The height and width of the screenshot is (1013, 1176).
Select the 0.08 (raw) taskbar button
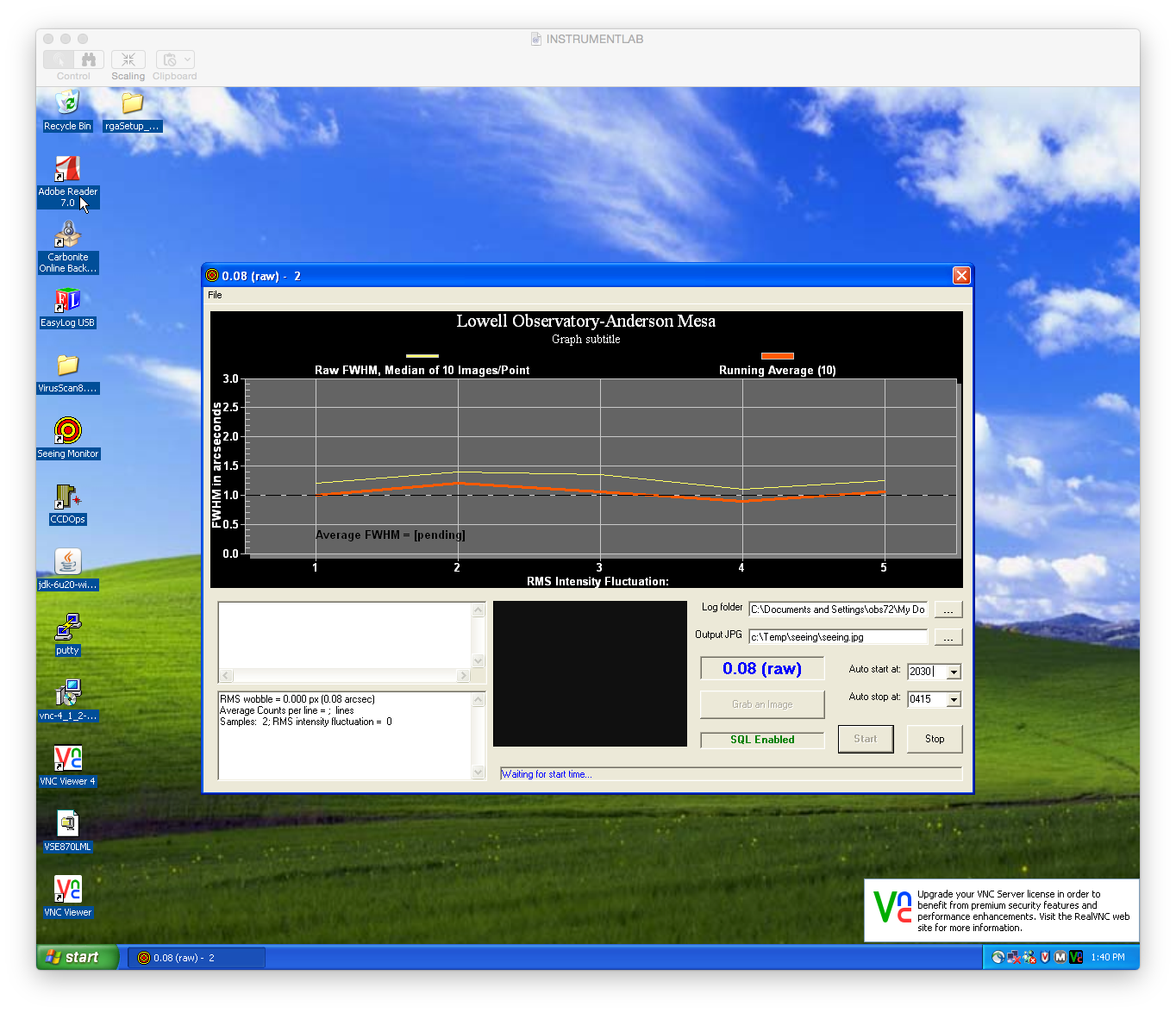coord(197,958)
